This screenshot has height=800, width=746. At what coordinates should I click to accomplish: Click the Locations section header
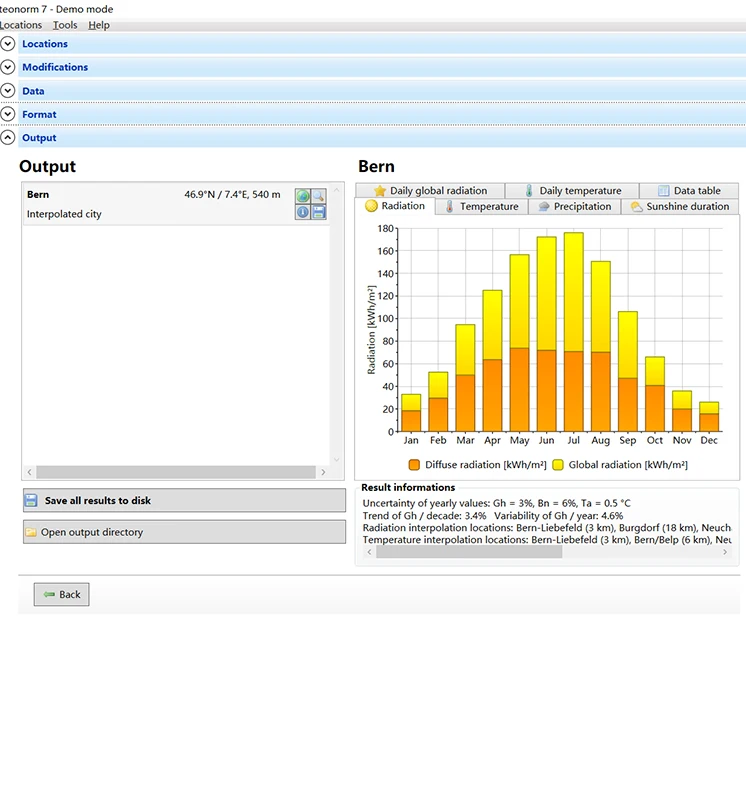382,44
